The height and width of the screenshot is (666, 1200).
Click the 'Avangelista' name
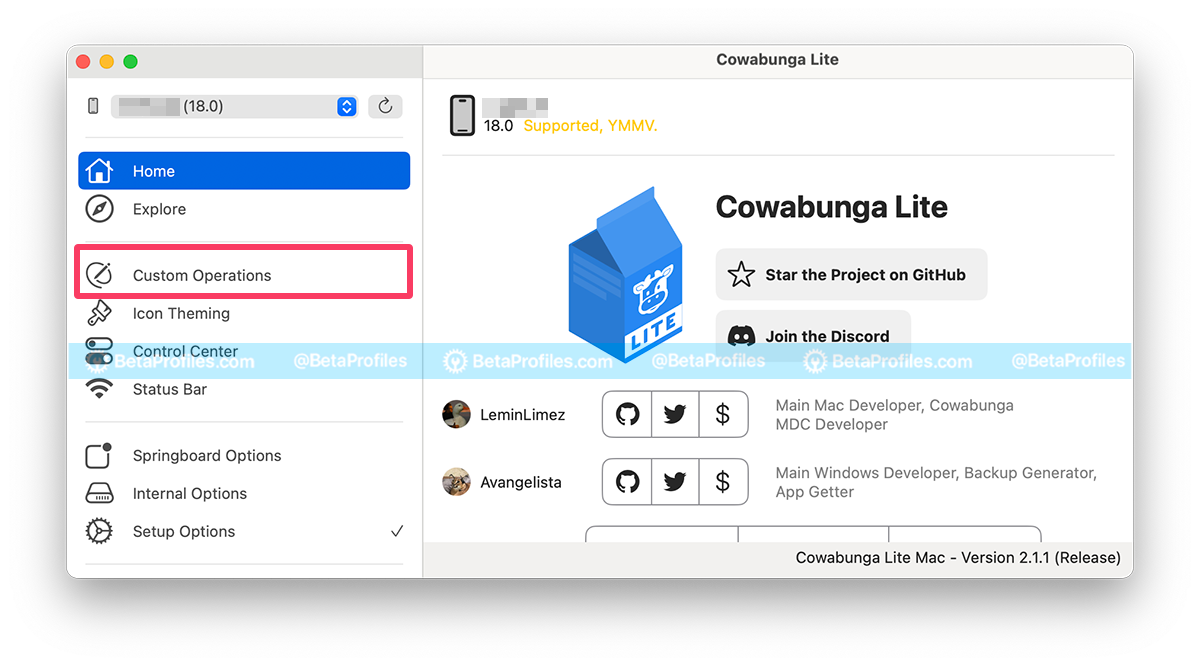521,482
